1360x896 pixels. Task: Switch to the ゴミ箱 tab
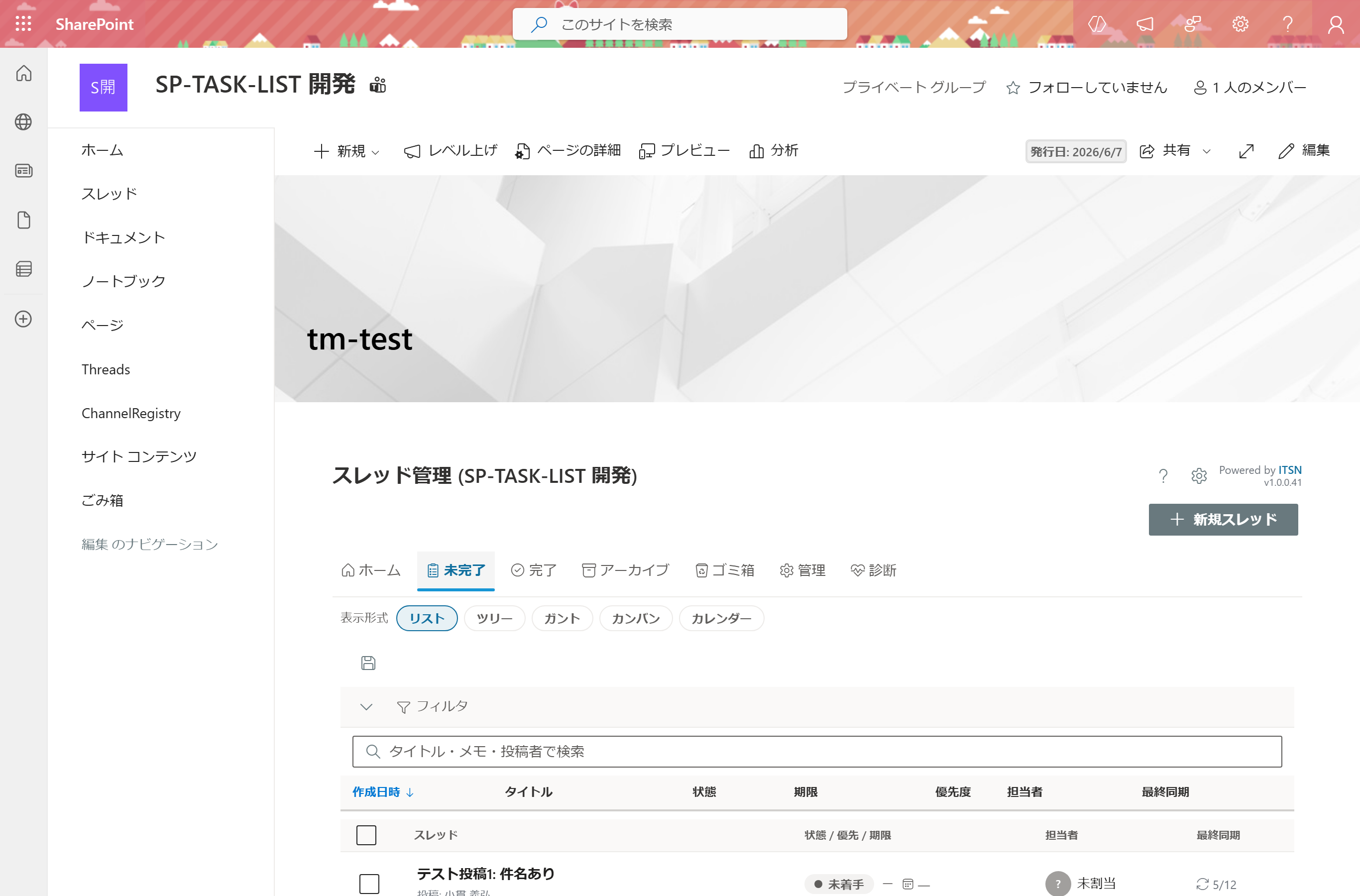pyautogui.click(x=725, y=570)
